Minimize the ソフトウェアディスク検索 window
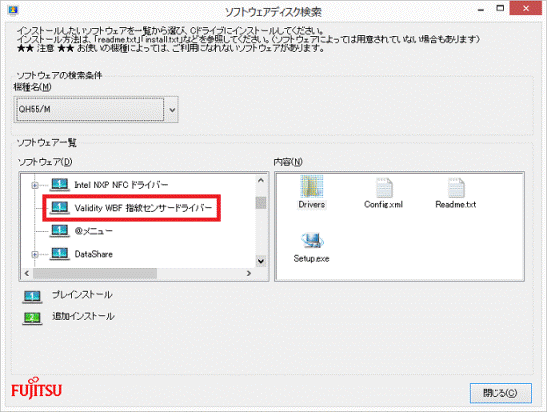Image resolution: width=547 pixels, height=412 pixels. click(481, 9)
